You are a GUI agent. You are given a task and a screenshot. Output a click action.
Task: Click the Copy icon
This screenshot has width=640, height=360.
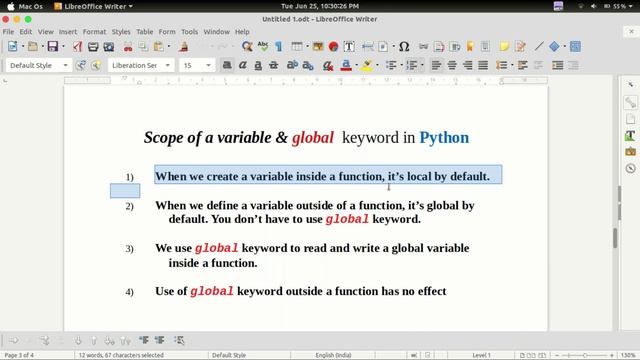point(143,47)
